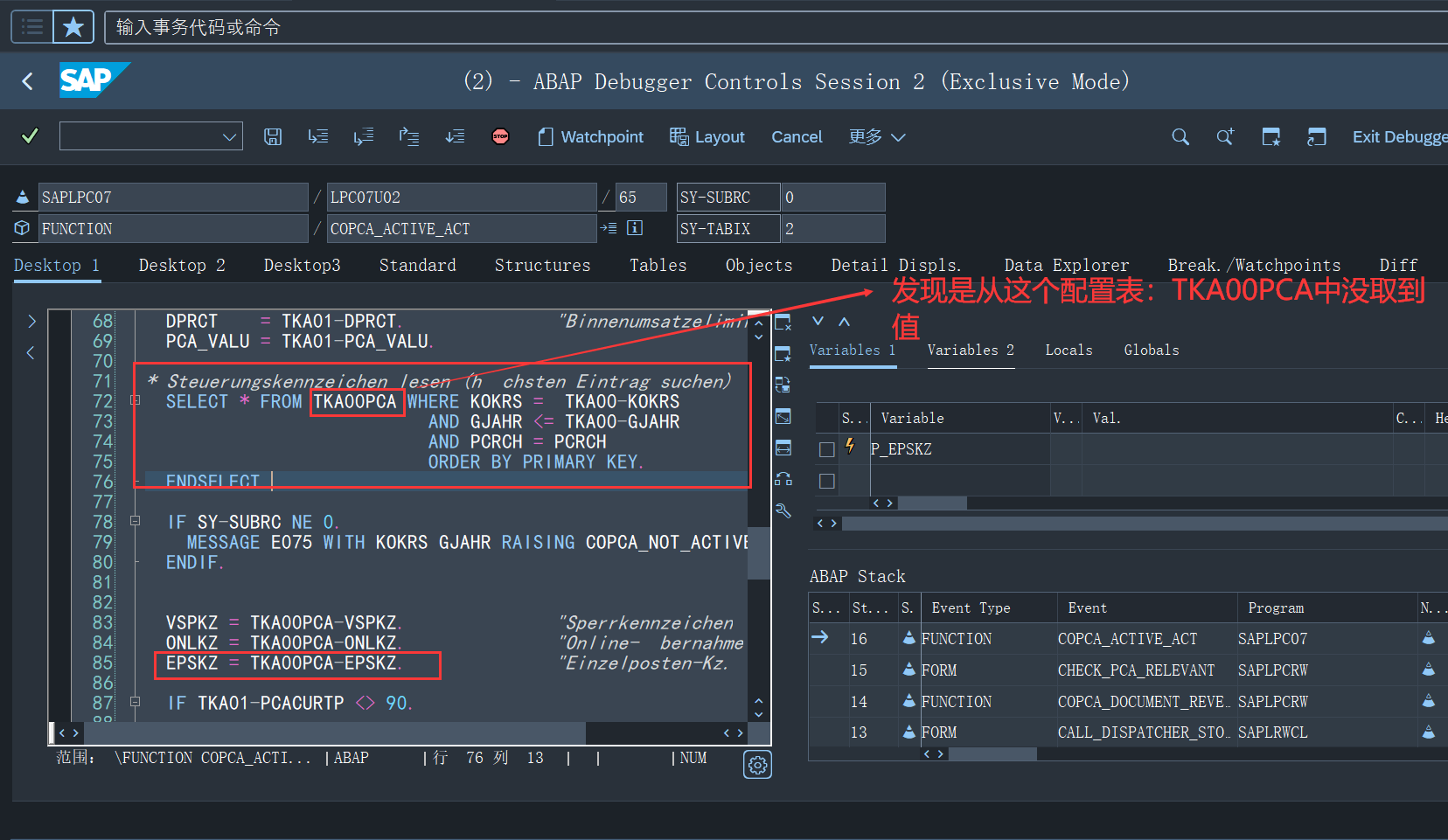Click the Execute step-over icon
The image size is (1448, 840).
364,136
